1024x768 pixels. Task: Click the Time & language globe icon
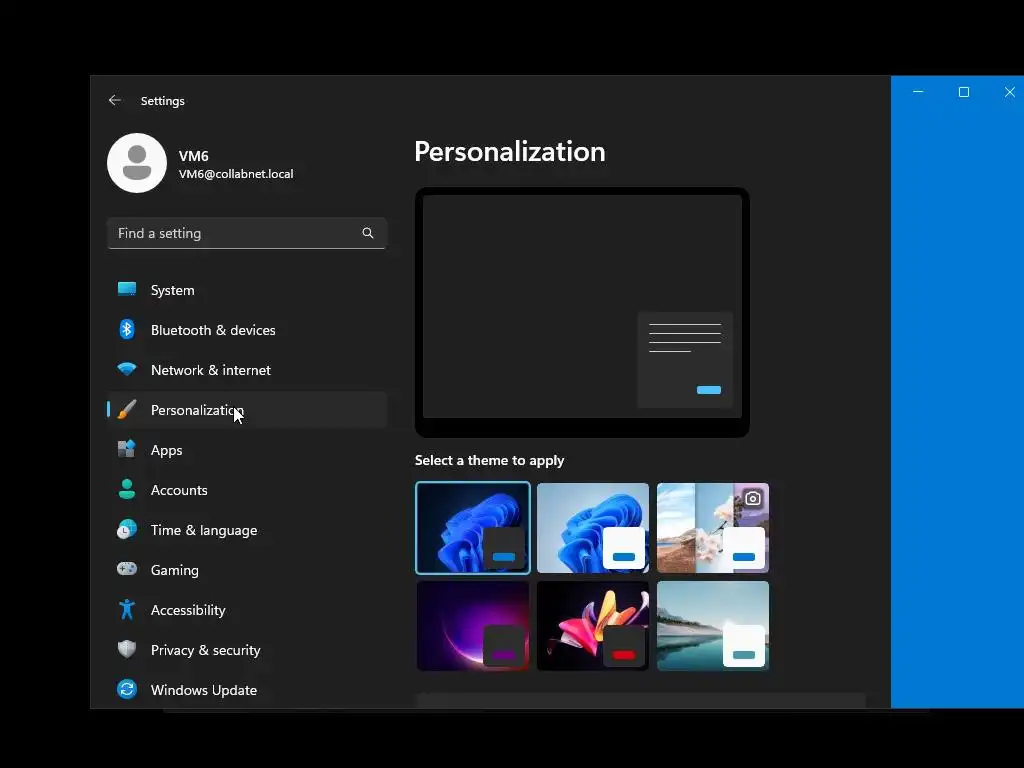[x=127, y=529]
